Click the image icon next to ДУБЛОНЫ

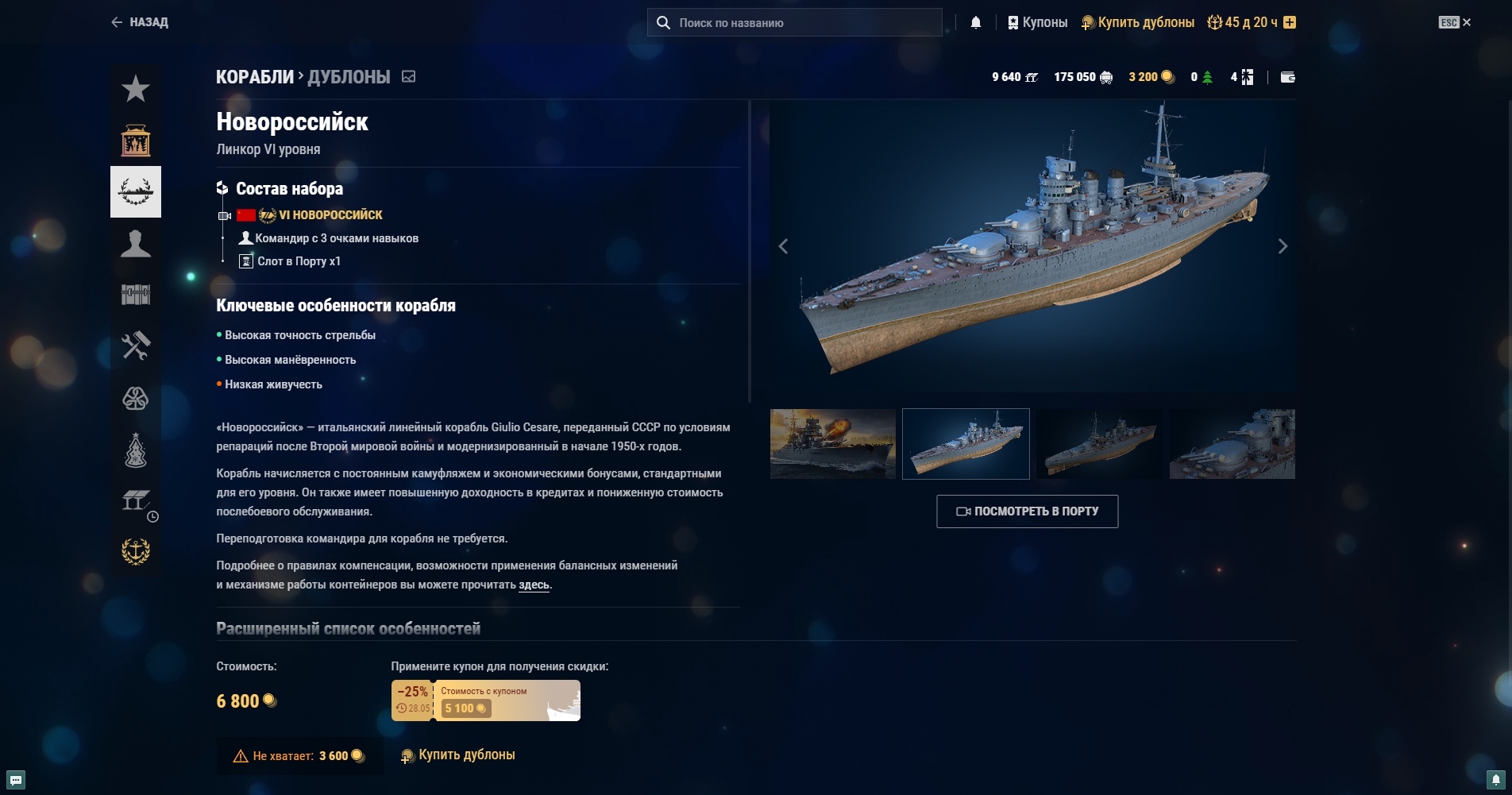click(x=408, y=77)
